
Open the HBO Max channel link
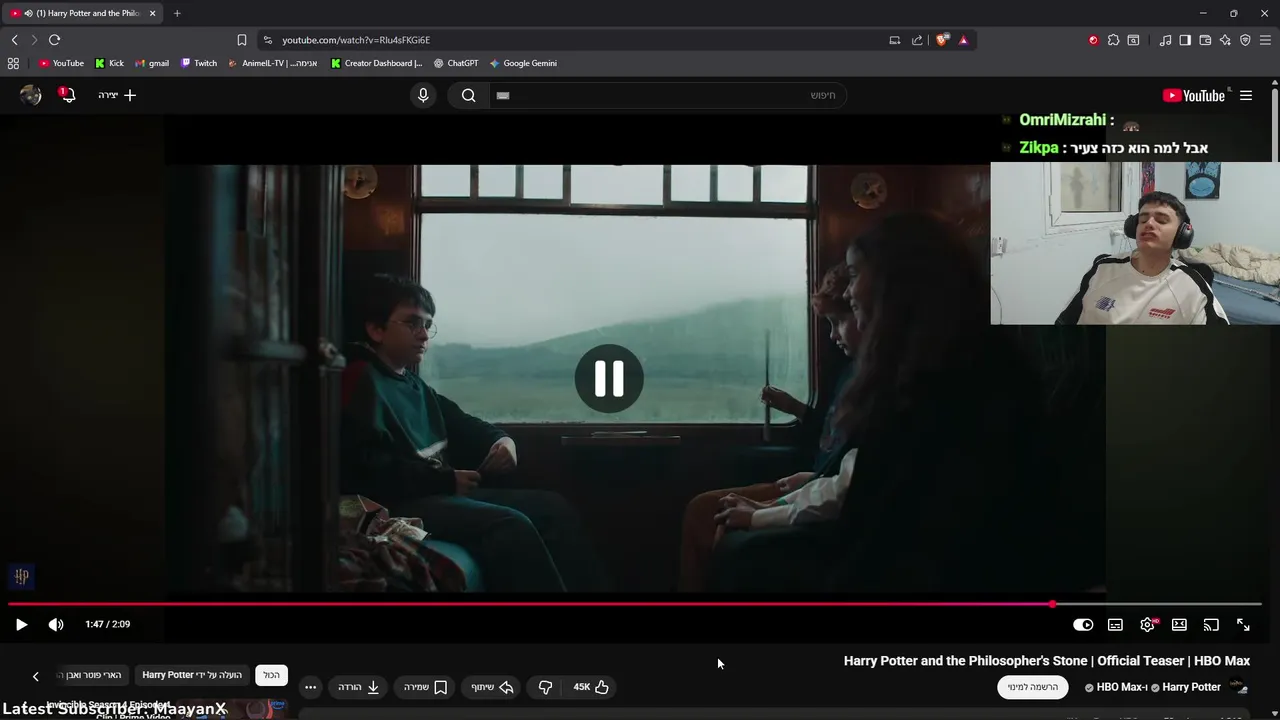(x=1120, y=687)
